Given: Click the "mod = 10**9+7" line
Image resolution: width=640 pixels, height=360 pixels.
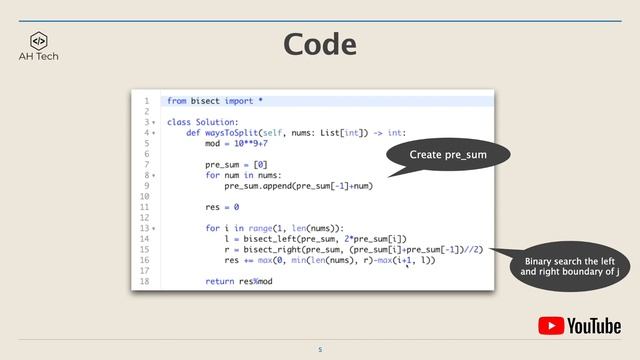Looking at the screenshot, I should (236, 143).
